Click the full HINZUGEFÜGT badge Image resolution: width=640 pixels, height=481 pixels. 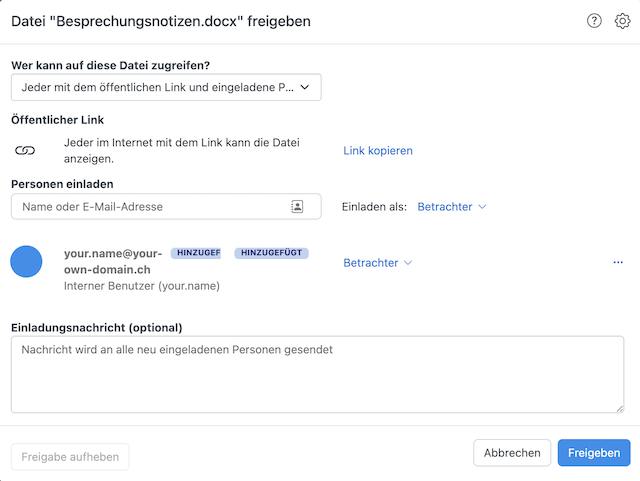pyautogui.click(x=271, y=253)
